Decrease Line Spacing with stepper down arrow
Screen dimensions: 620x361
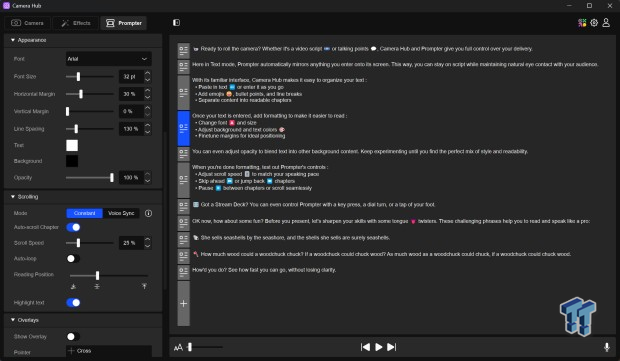pos(147,132)
